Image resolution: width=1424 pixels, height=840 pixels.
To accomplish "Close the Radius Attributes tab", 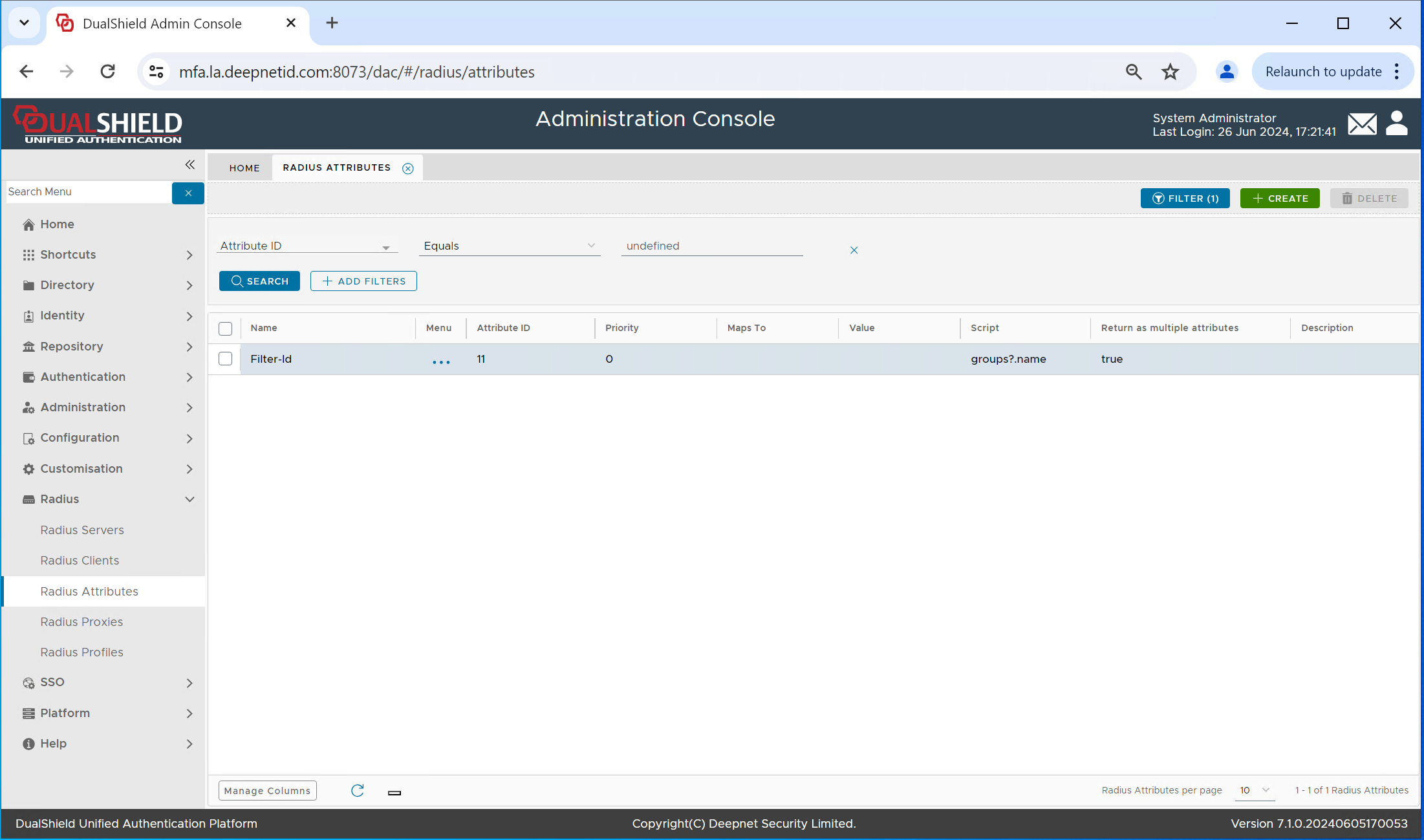I will [x=408, y=168].
